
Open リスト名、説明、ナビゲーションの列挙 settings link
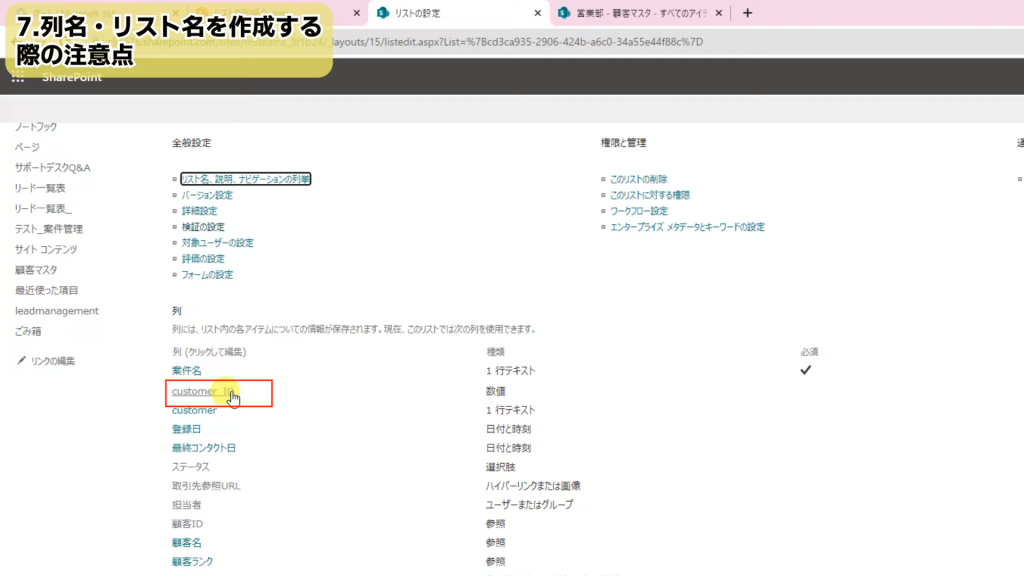tap(245, 179)
